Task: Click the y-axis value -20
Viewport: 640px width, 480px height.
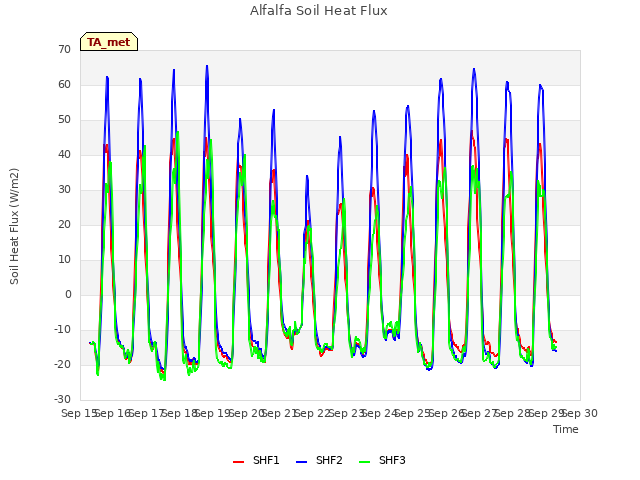Action: [63, 365]
